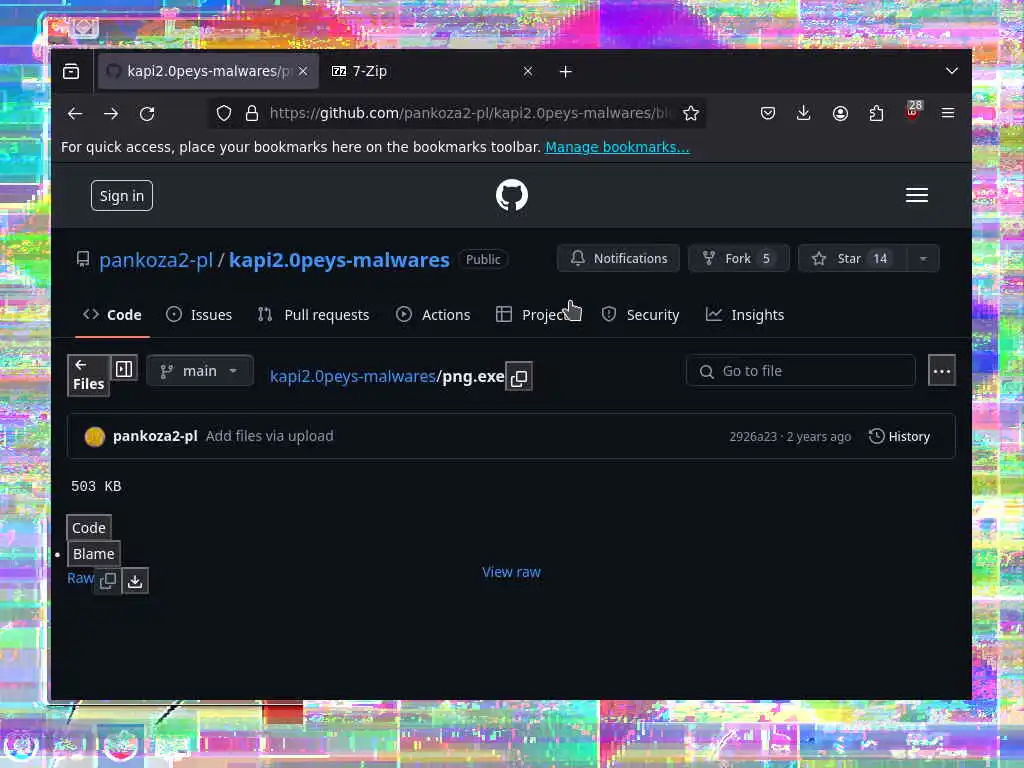
Task: Click the pankoza2-pl commit author avatar
Action: pyautogui.click(x=95, y=436)
